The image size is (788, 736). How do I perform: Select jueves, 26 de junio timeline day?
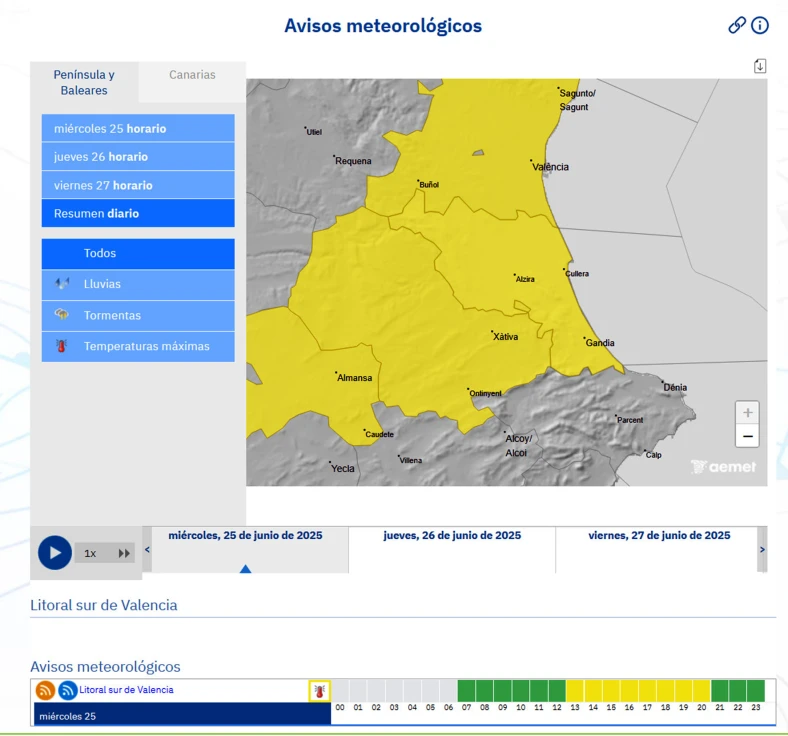point(452,550)
